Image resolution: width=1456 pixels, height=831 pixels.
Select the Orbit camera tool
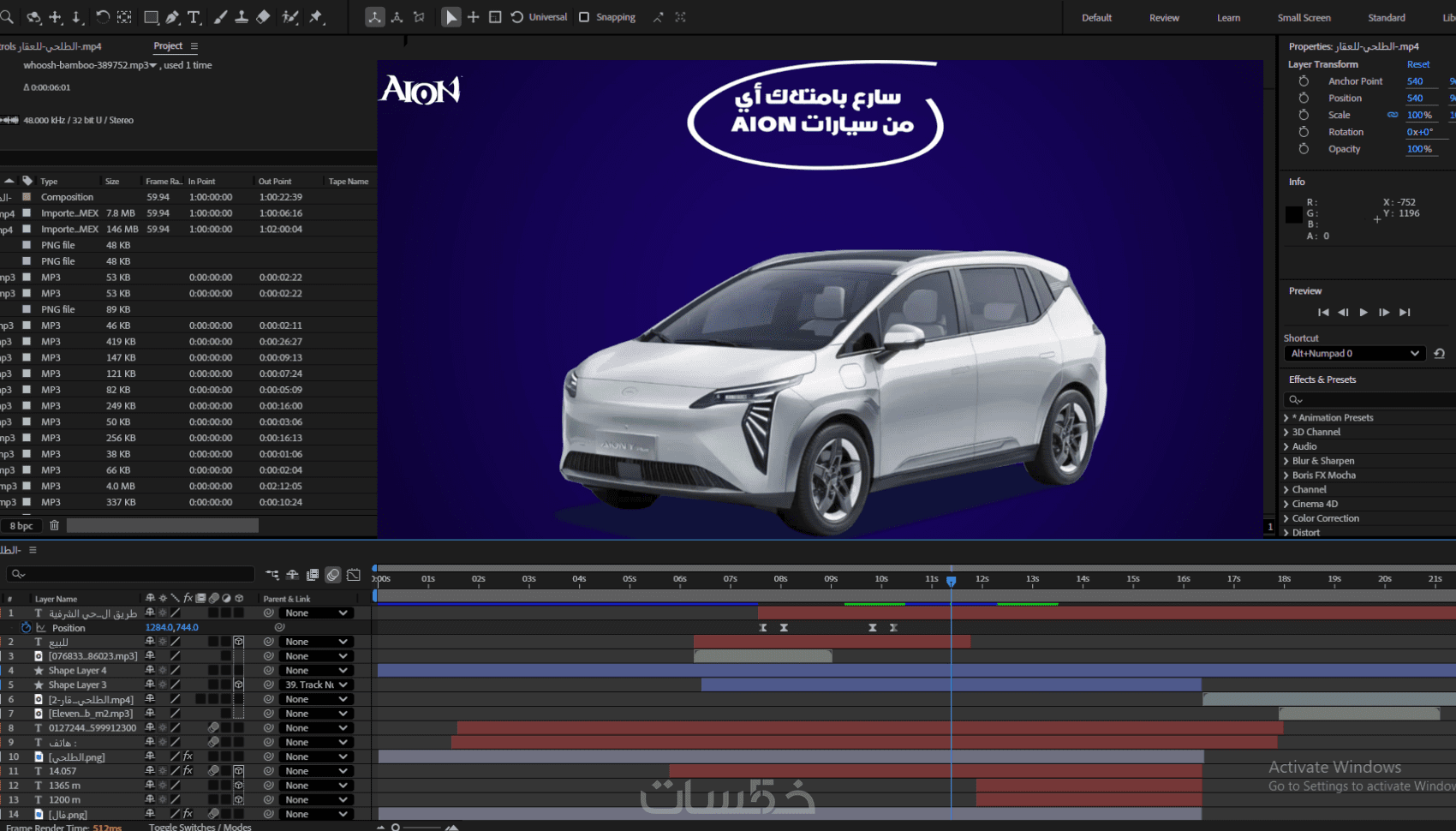[34, 17]
